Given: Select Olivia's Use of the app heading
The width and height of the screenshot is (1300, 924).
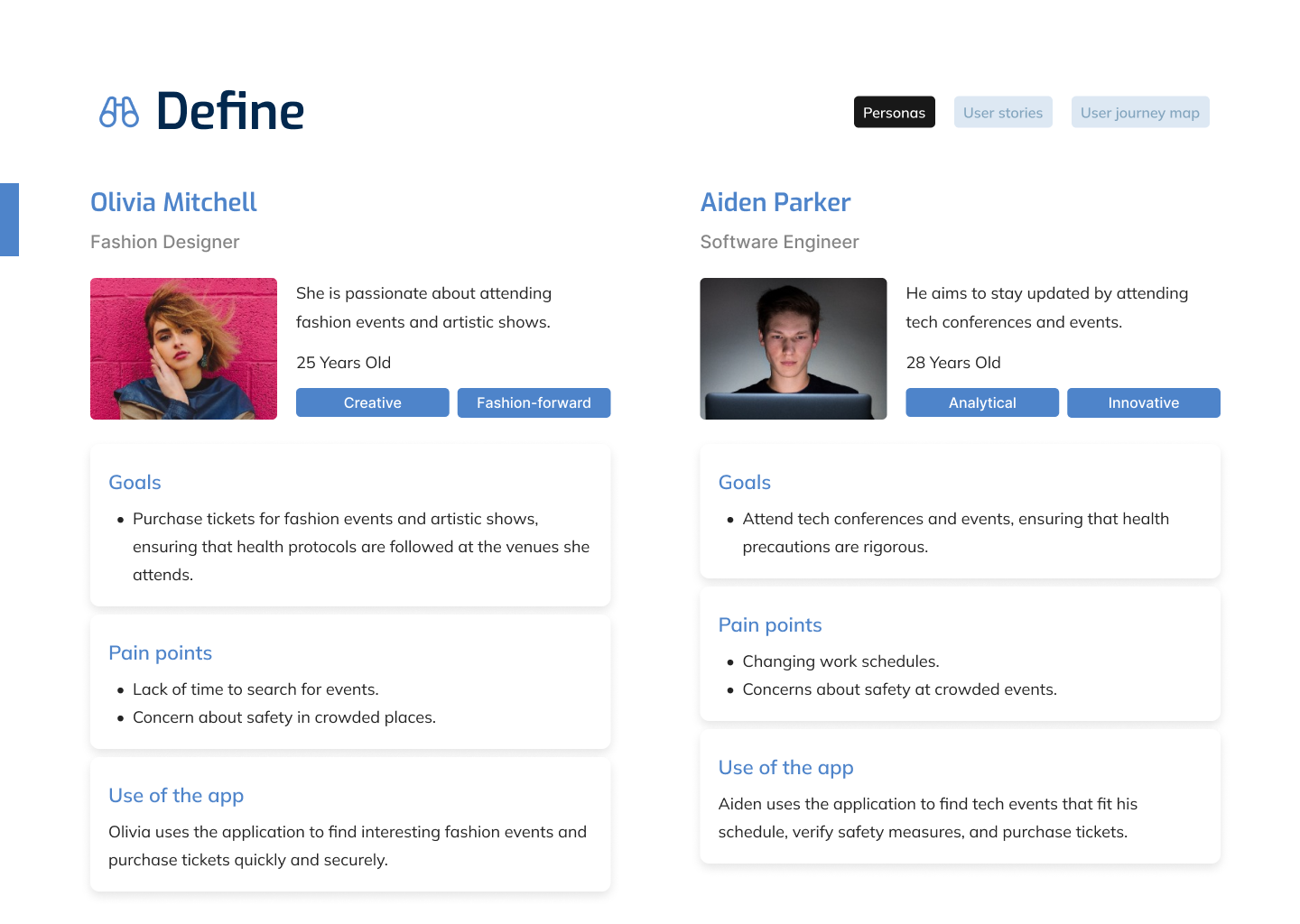Looking at the screenshot, I should tap(176, 796).
